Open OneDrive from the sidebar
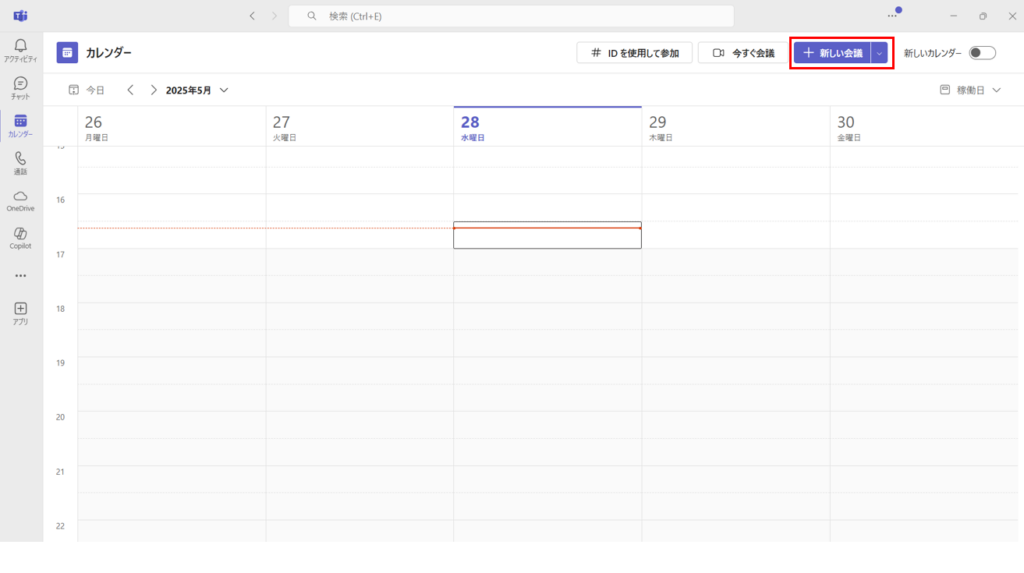This screenshot has height=573, width=1024. click(x=20, y=201)
